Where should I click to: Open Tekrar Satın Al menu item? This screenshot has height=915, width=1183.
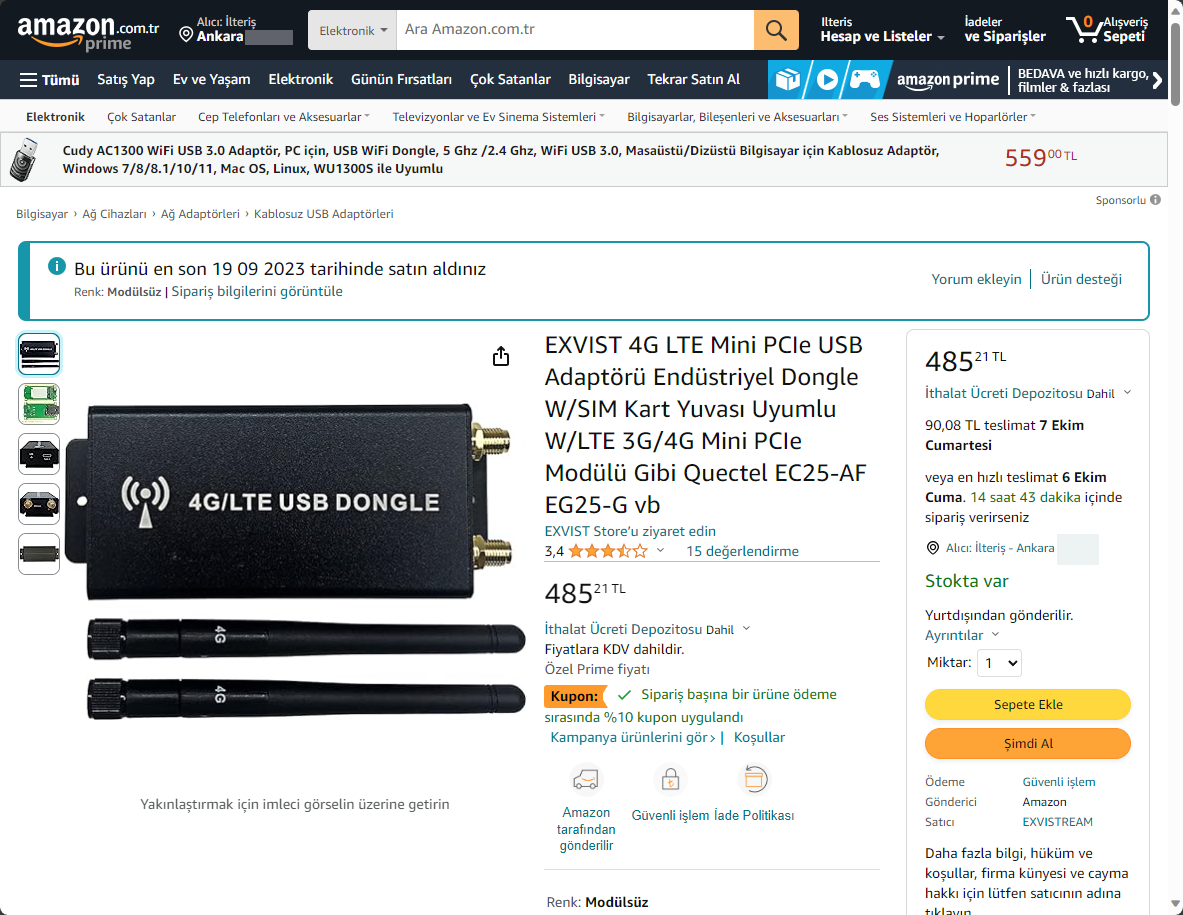pos(693,79)
